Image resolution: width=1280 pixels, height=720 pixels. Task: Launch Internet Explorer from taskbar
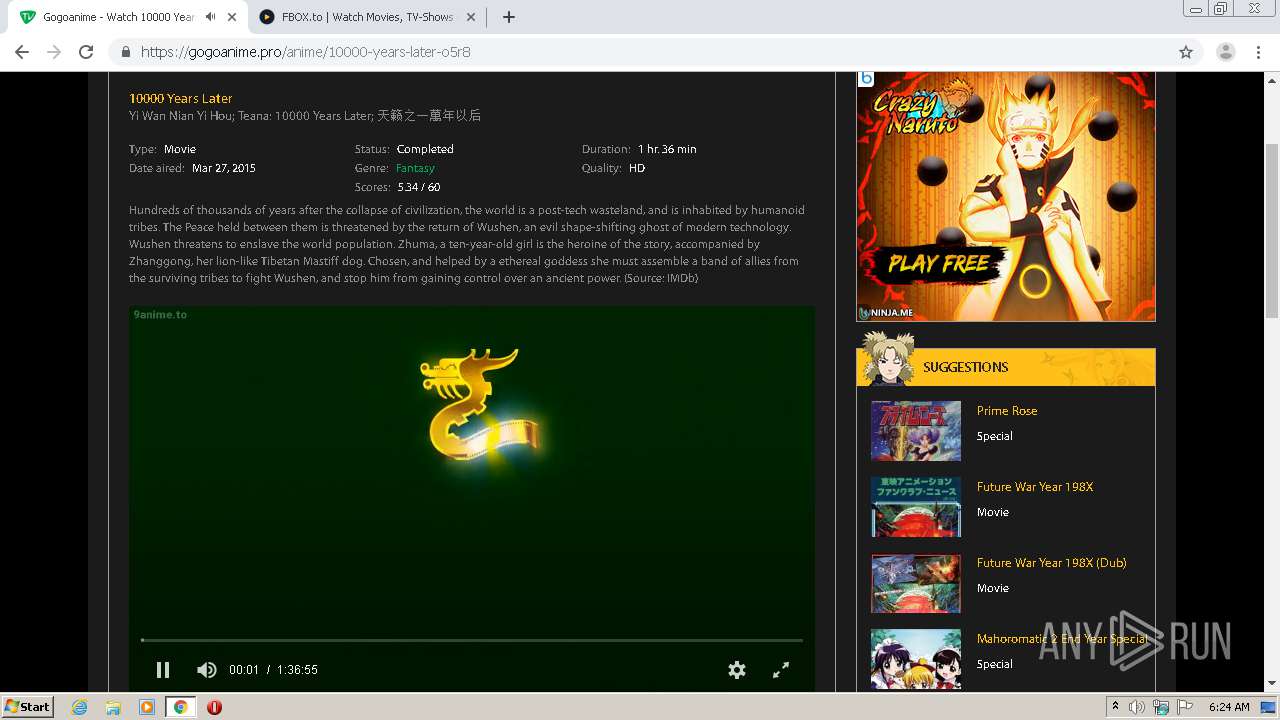coord(80,707)
